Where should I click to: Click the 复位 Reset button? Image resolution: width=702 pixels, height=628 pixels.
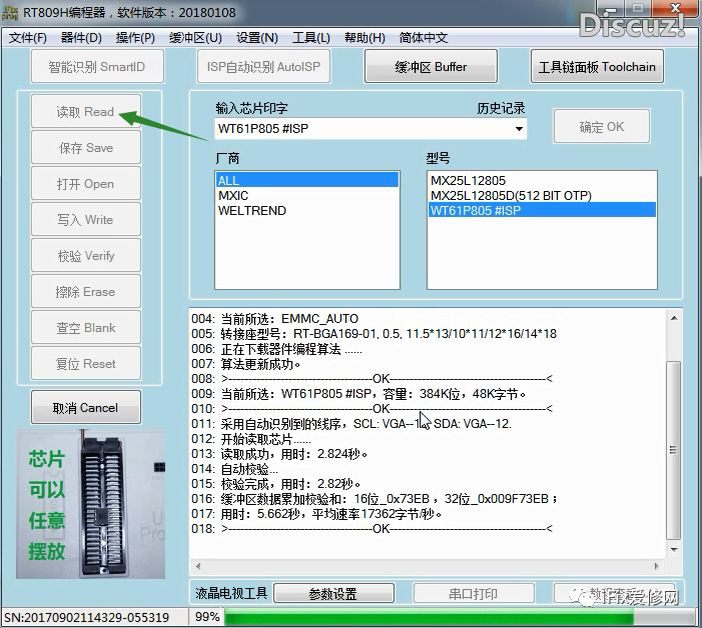pos(86,364)
